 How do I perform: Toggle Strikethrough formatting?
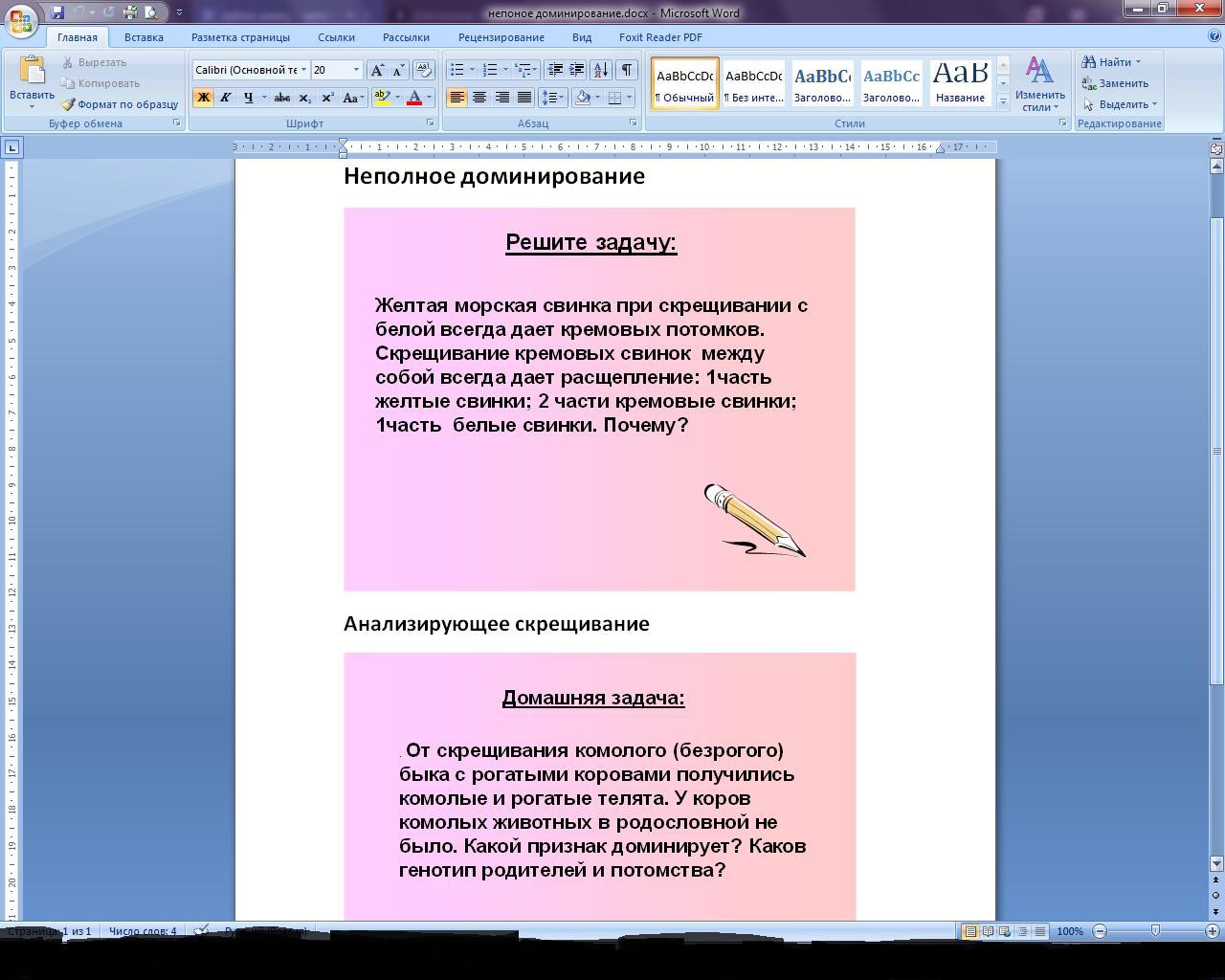click(x=281, y=98)
